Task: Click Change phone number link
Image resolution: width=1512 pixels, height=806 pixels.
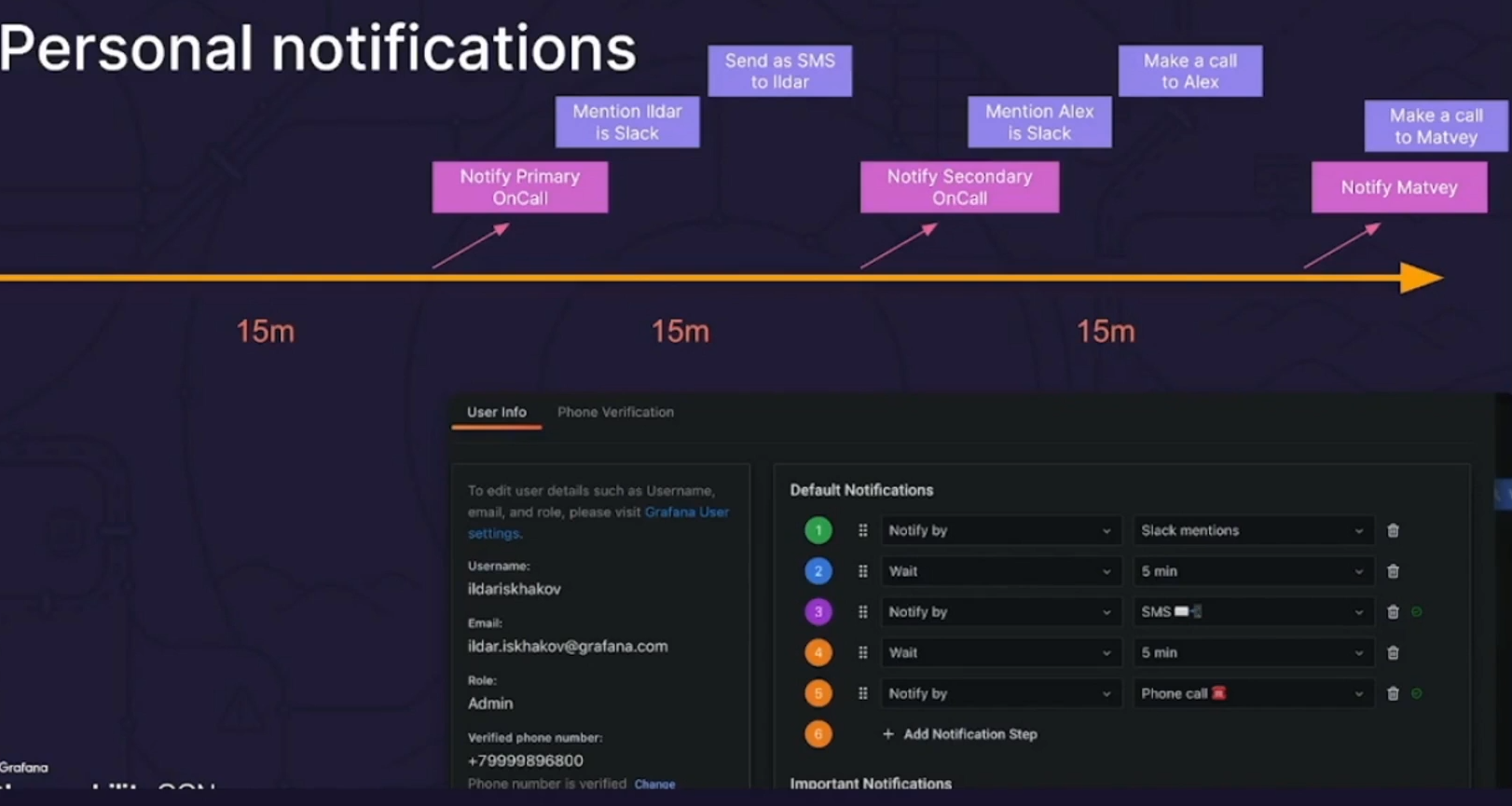Action: (654, 785)
